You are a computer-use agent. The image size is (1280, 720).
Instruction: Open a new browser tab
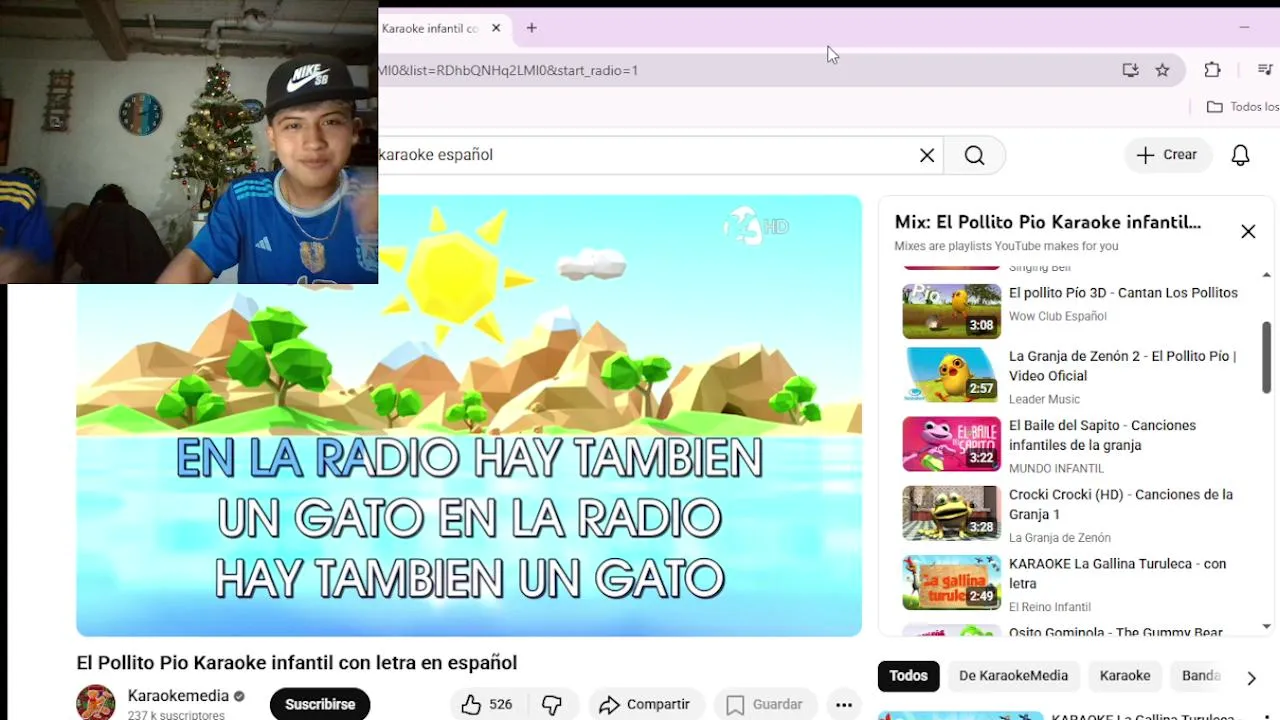(x=532, y=28)
